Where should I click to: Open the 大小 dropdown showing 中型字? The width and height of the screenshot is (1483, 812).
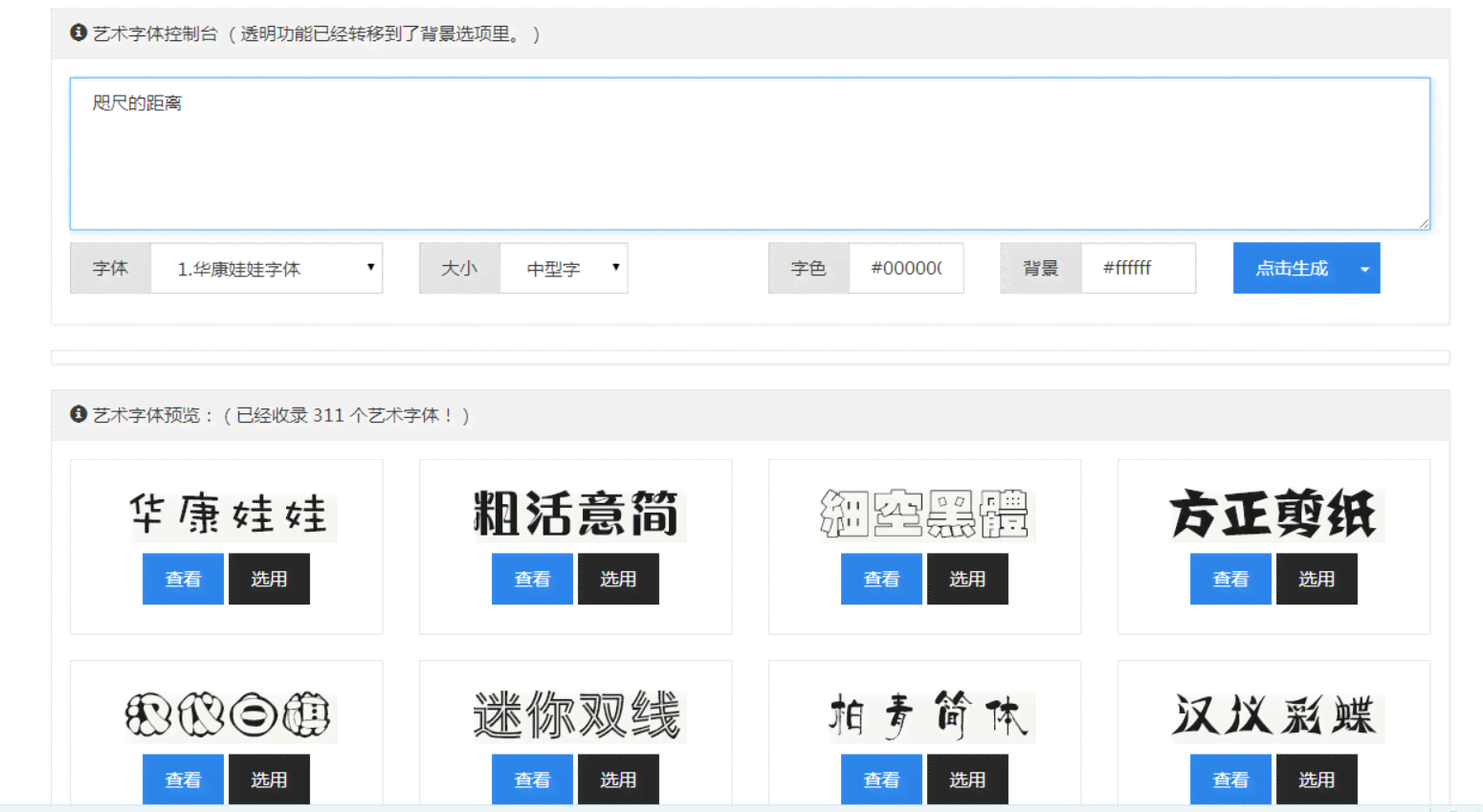[564, 269]
